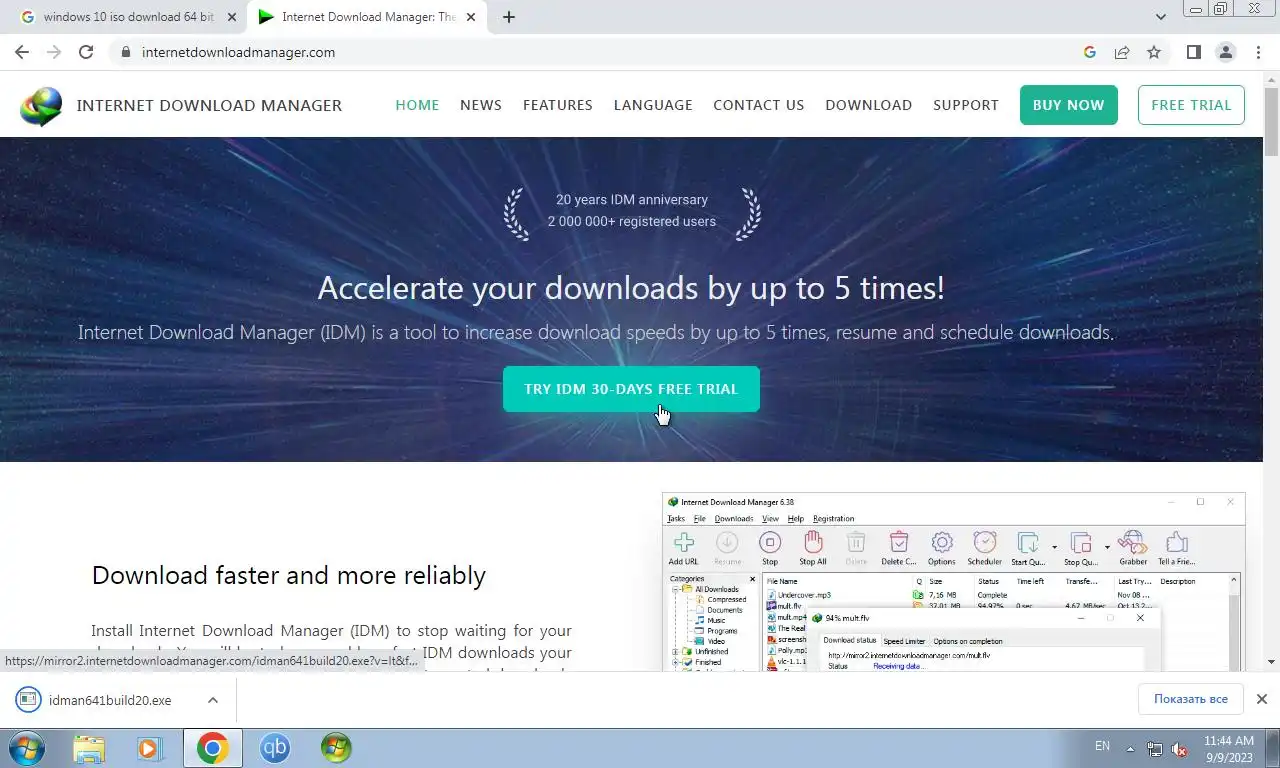This screenshot has width=1280, height=768.
Task: Switch to the windows 10 iso tab
Action: 130,17
